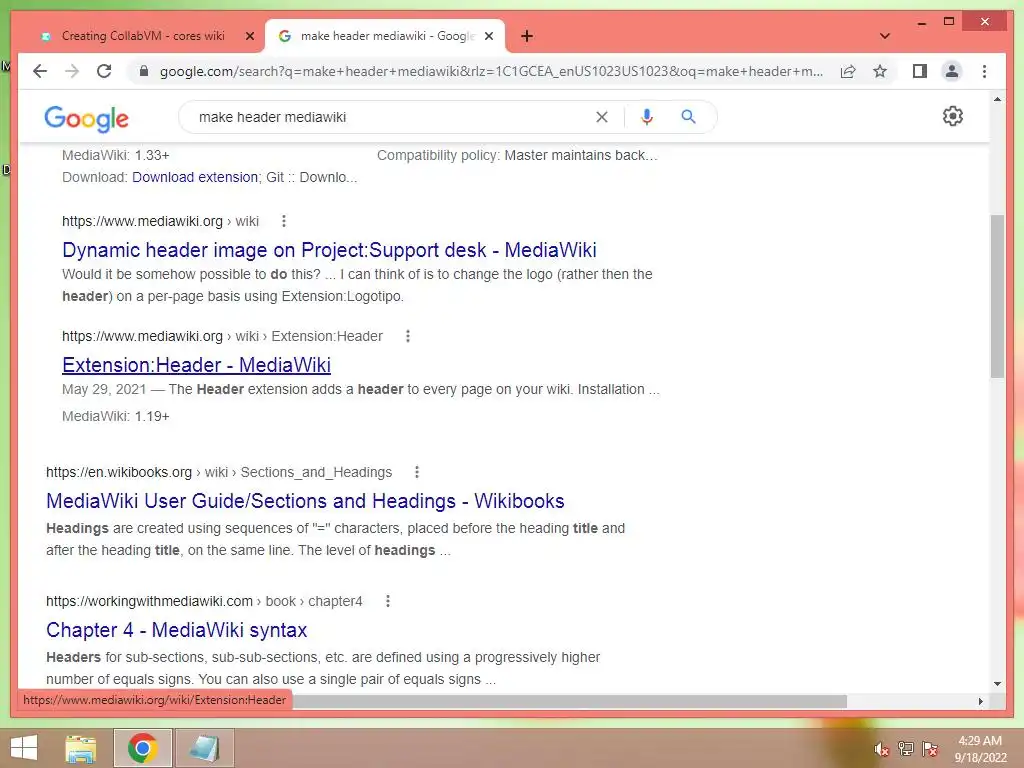This screenshot has width=1024, height=768.
Task: Bookmark this page with the star icon
Action: (880, 71)
